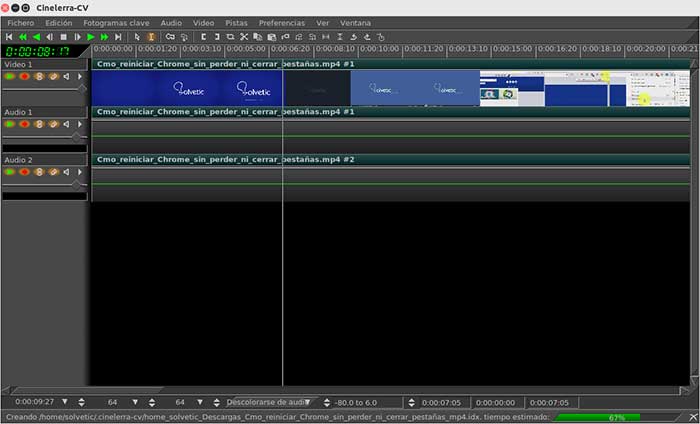
Task: Jump to start with rewind icon
Action: point(9,37)
